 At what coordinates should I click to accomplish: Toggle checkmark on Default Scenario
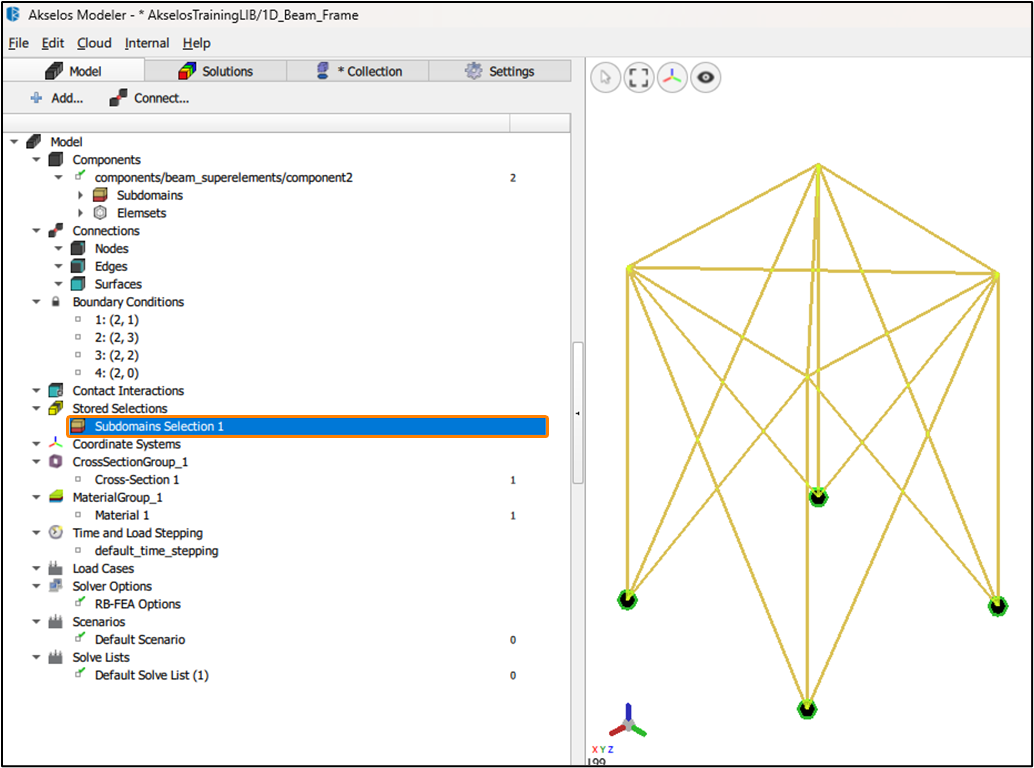pyautogui.click(x=79, y=638)
